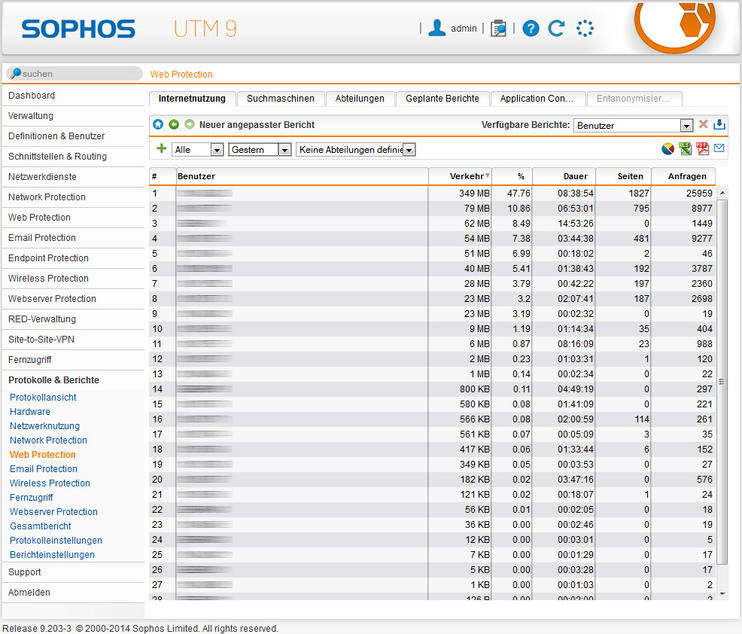Switch to the Geplante Berichte tab
Image resolution: width=742 pixels, height=634 pixels.
[x=442, y=99]
